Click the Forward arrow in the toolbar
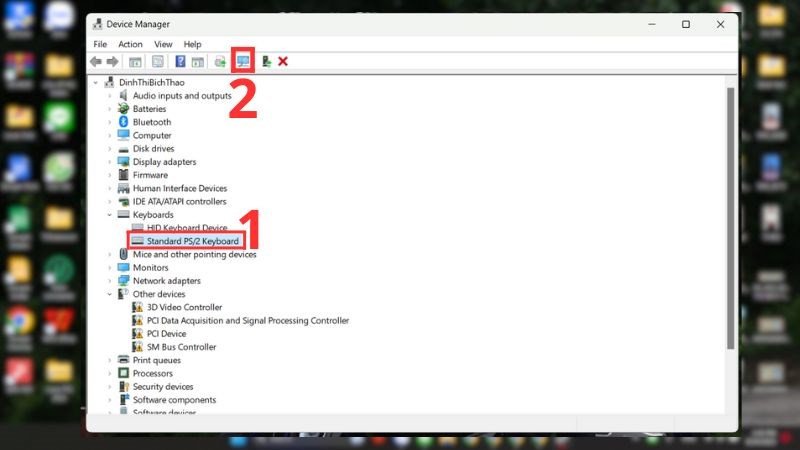The image size is (800, 450). 112,62
